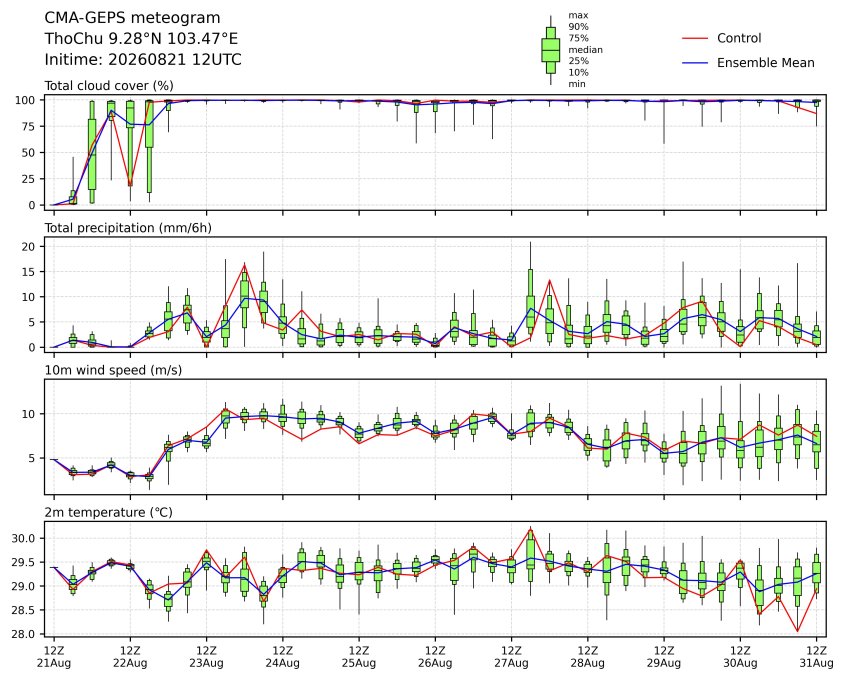845x680 pixels.
Task: Click the '2m temperature (°C)' panel title
Action: pos(108,512)
